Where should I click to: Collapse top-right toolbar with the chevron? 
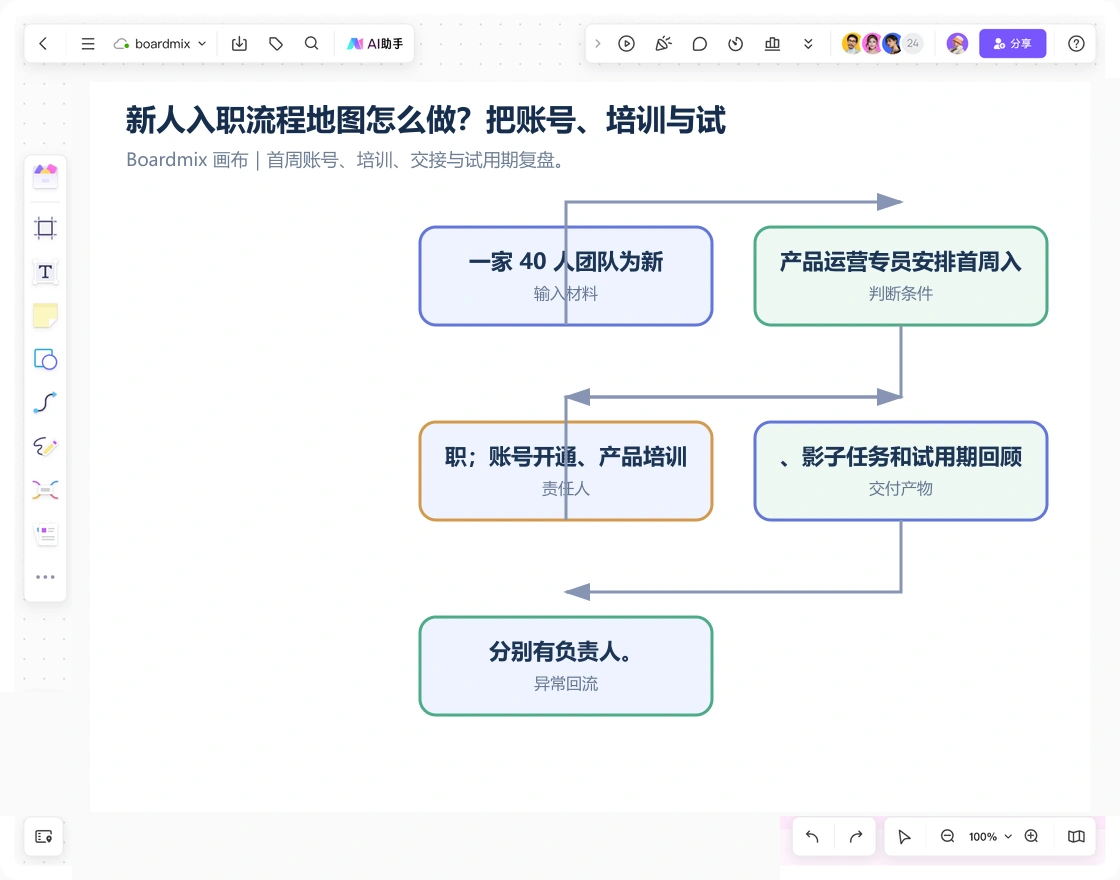[598, 44]
